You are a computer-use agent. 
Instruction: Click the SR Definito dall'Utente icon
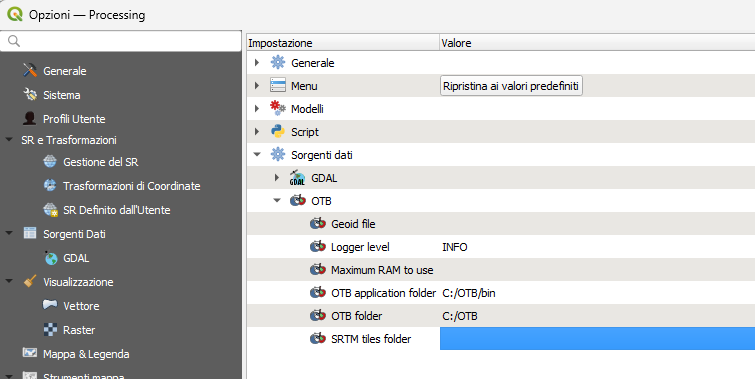tap(50, 209)
